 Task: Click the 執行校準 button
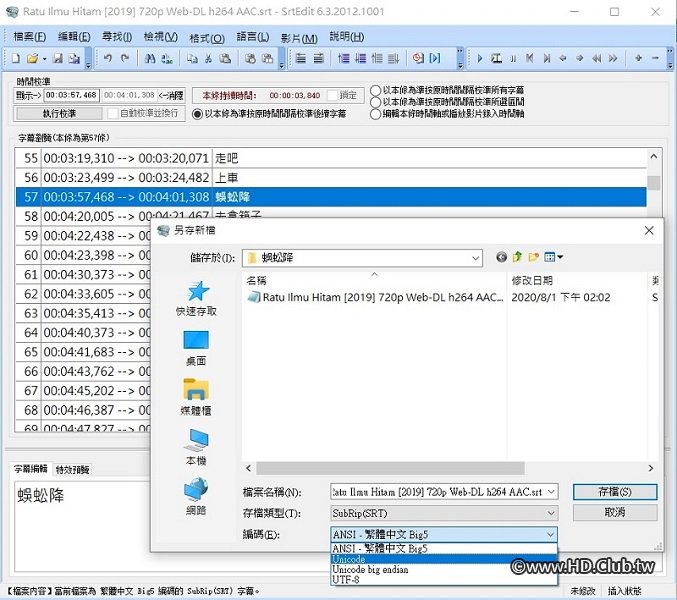tap(59, 114)
